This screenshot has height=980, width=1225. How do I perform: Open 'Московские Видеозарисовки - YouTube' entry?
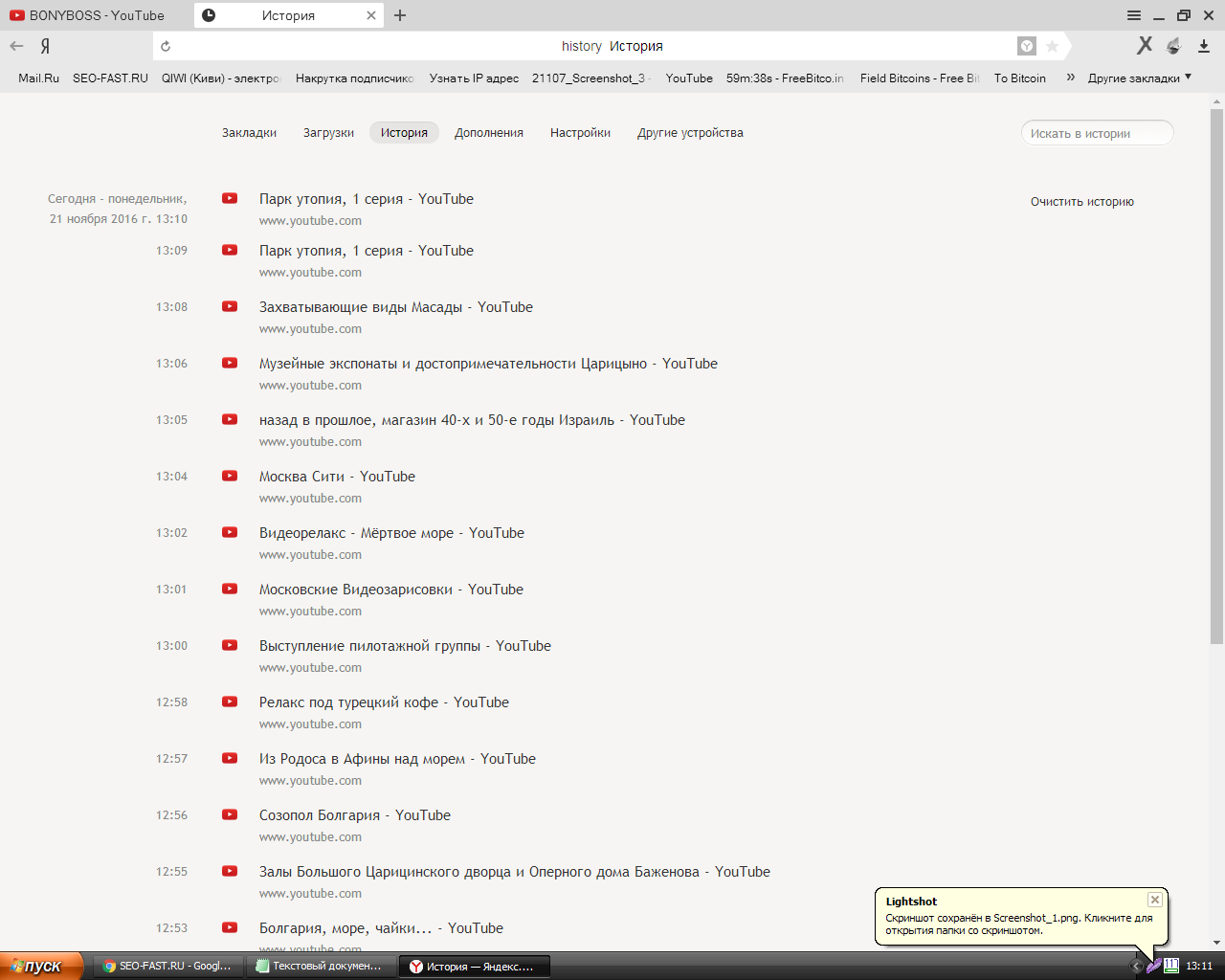(391, 590)
